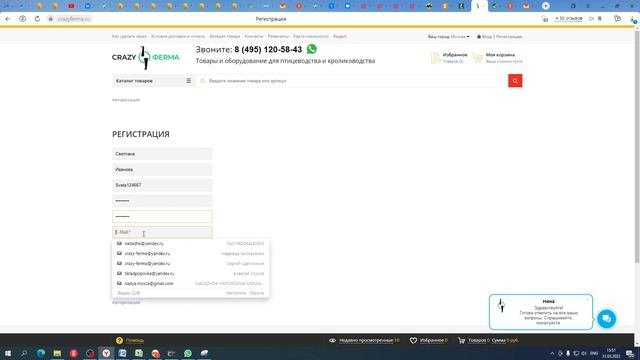Open Excel from the taskbar
This screenshot has height=360, width=640.
(x=139, y=353)
